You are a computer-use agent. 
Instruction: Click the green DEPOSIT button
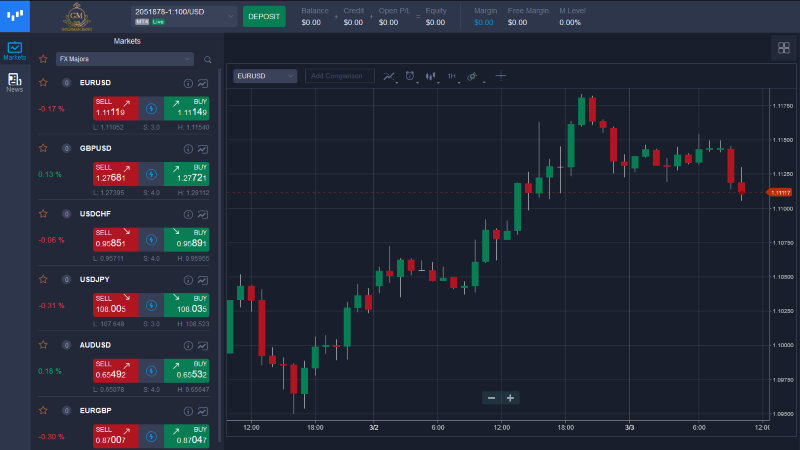pos(264,16)
